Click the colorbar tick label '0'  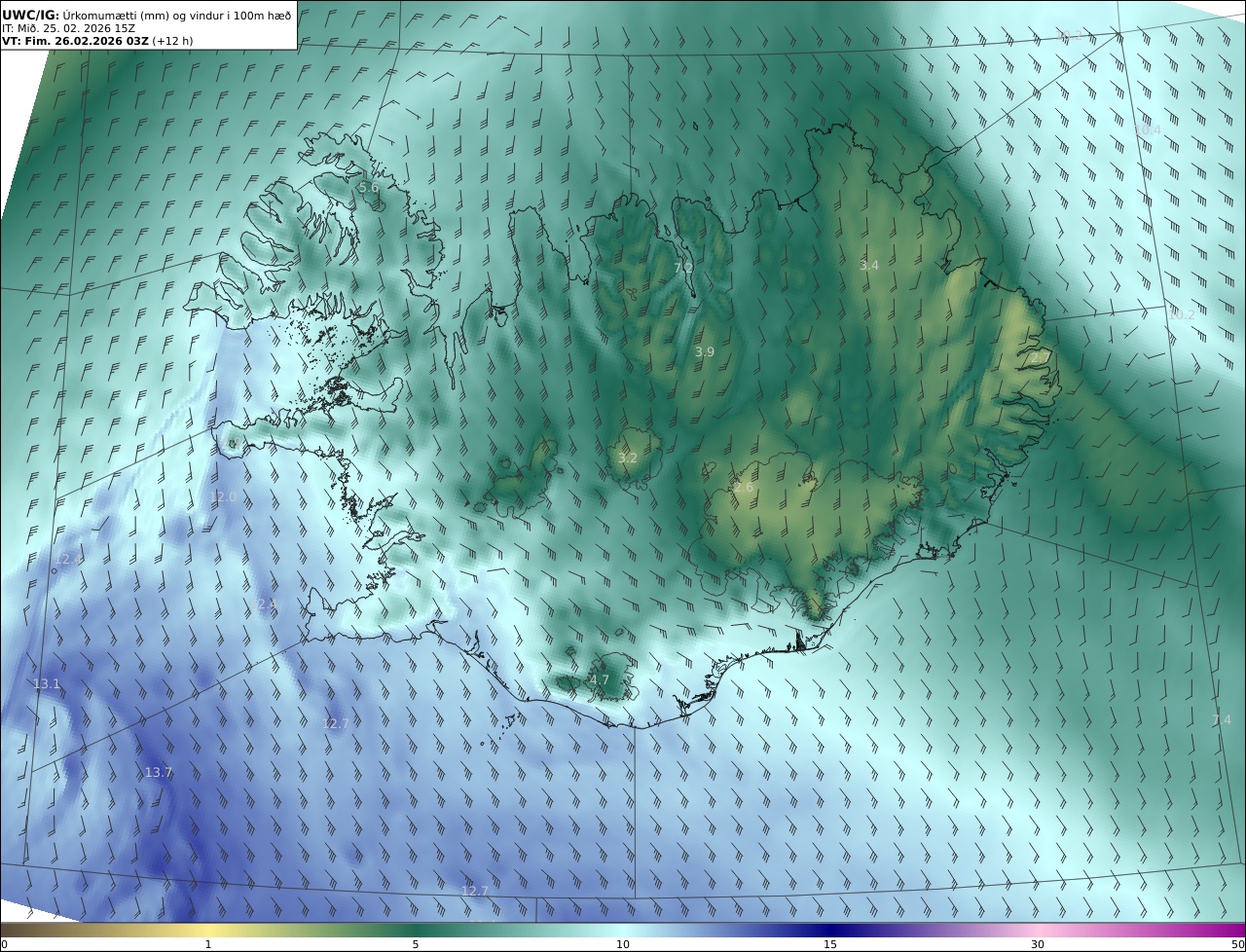pos(4,944)
